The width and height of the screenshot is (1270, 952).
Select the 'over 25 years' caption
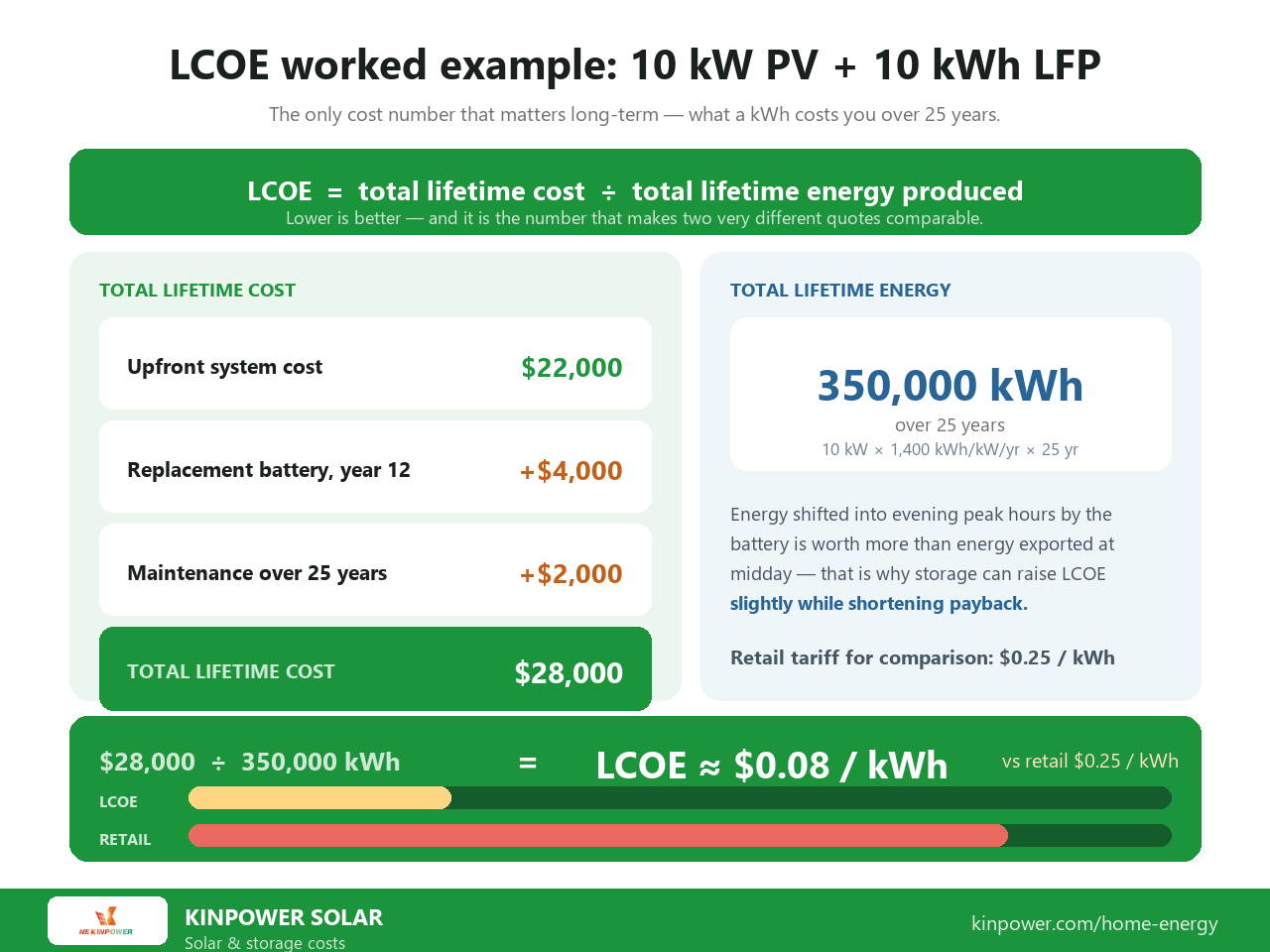point(951,425)
